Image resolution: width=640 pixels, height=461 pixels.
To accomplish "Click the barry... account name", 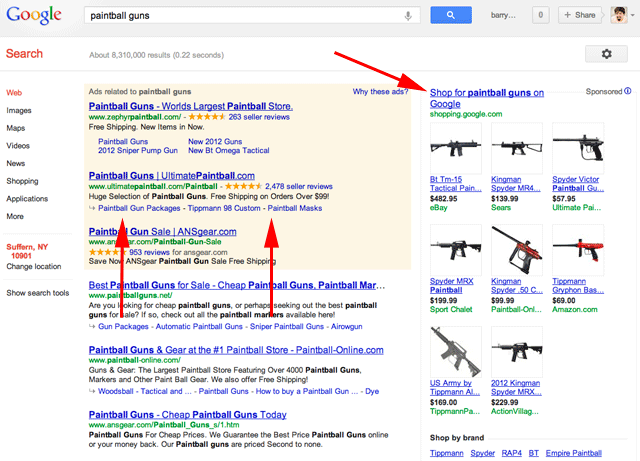I will click(x=503, y=15).
